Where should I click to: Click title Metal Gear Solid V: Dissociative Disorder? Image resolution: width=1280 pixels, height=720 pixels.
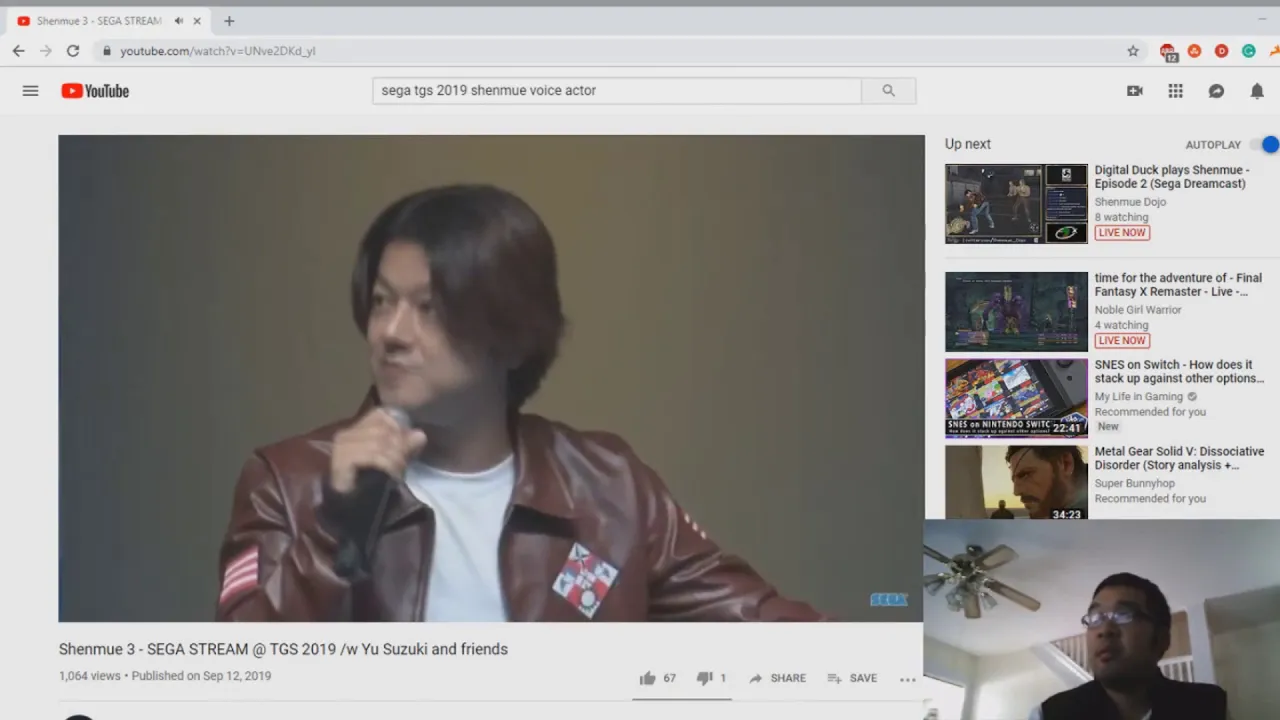pos(1179,458)
